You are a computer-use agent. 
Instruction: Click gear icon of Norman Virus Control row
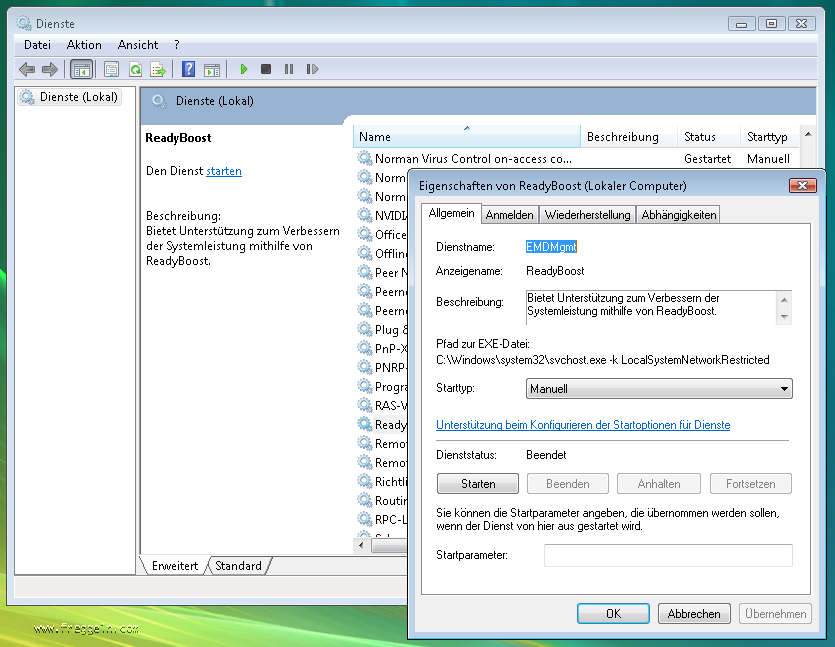pos(365,159)
